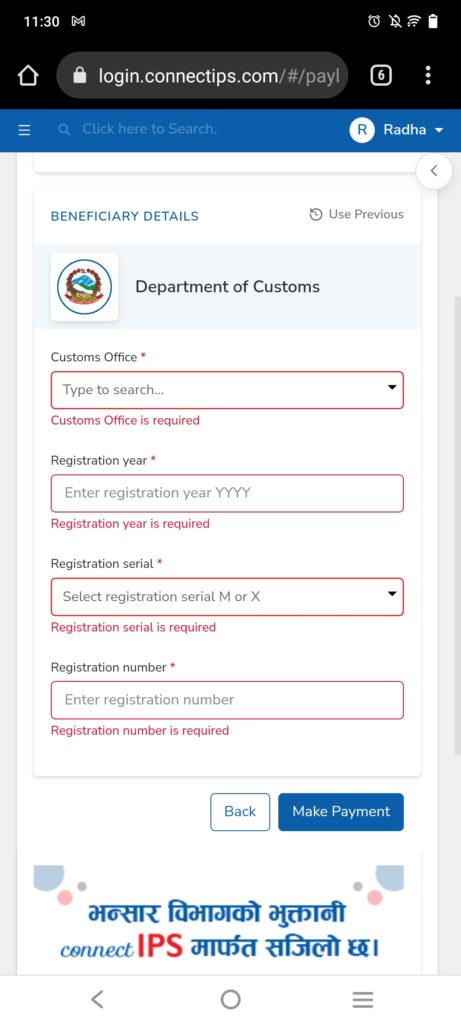Image resolution: width=461 pixels, height=1024 pixels.
Task: Open the hamburger sidebar menu
Action: [24, 130]
